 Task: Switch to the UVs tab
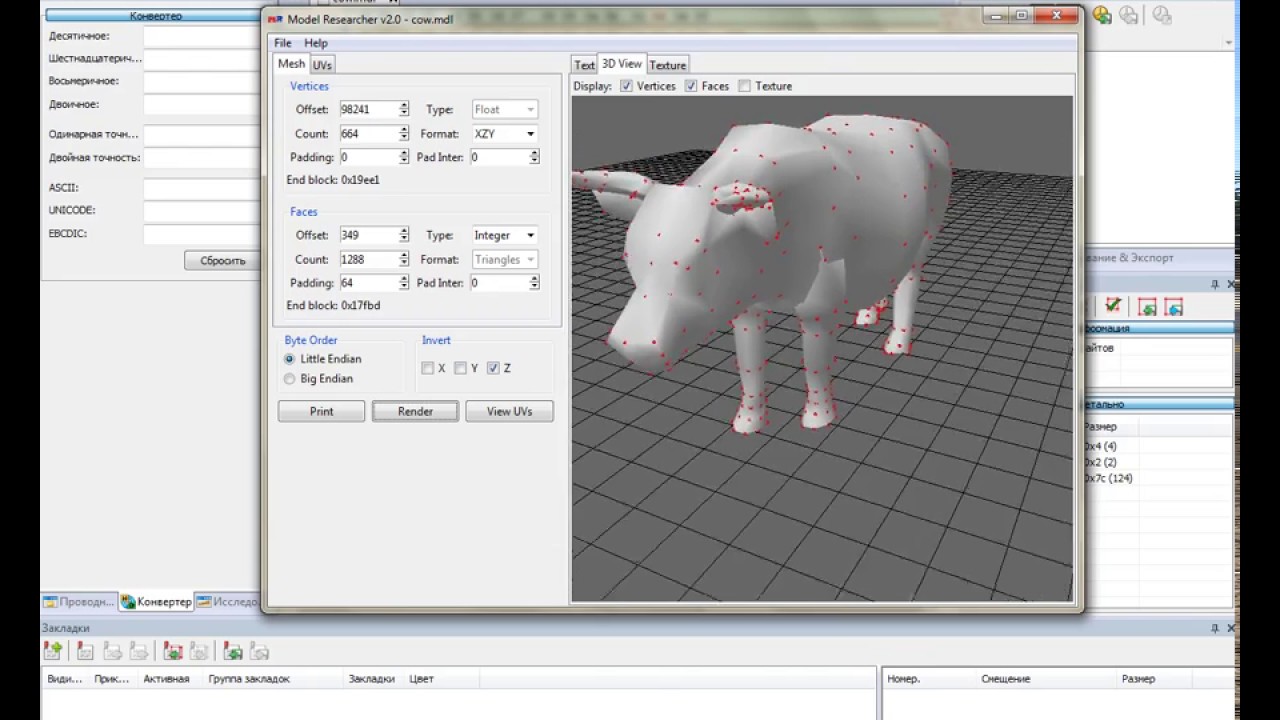(x=322, y=65)
